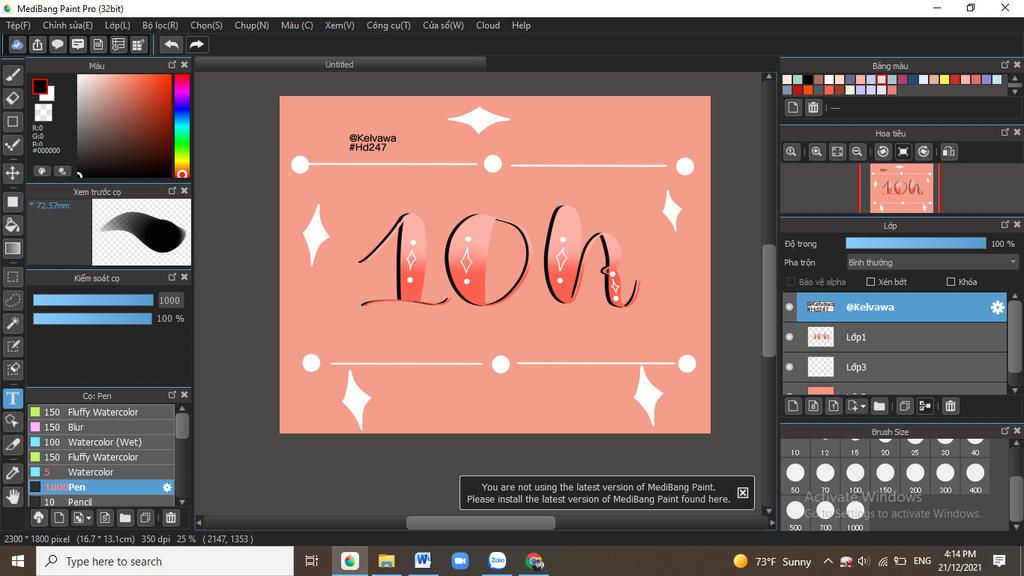Select the Lasso selection tool
This screenshot has height=576, width=1024.
point(12,300)
